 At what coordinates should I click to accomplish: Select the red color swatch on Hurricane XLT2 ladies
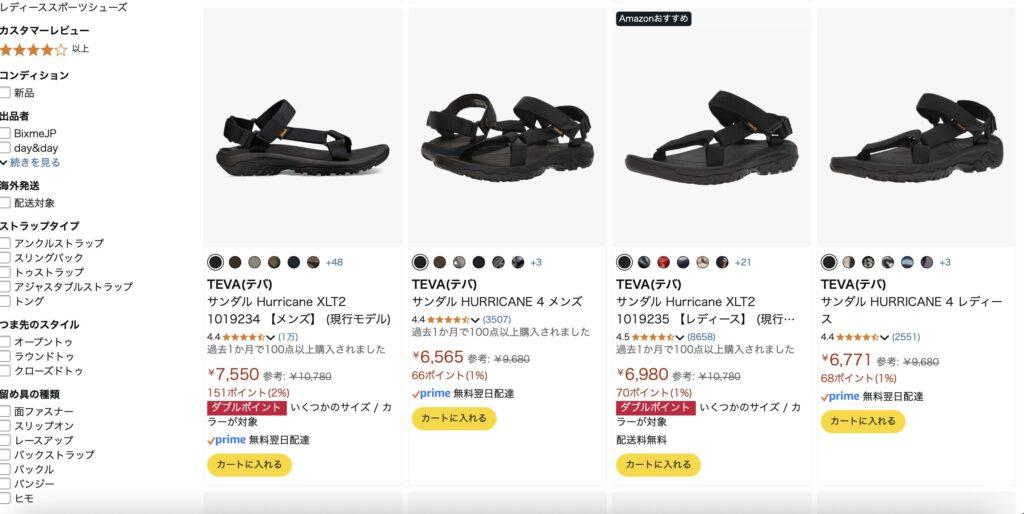coord(664,263)
